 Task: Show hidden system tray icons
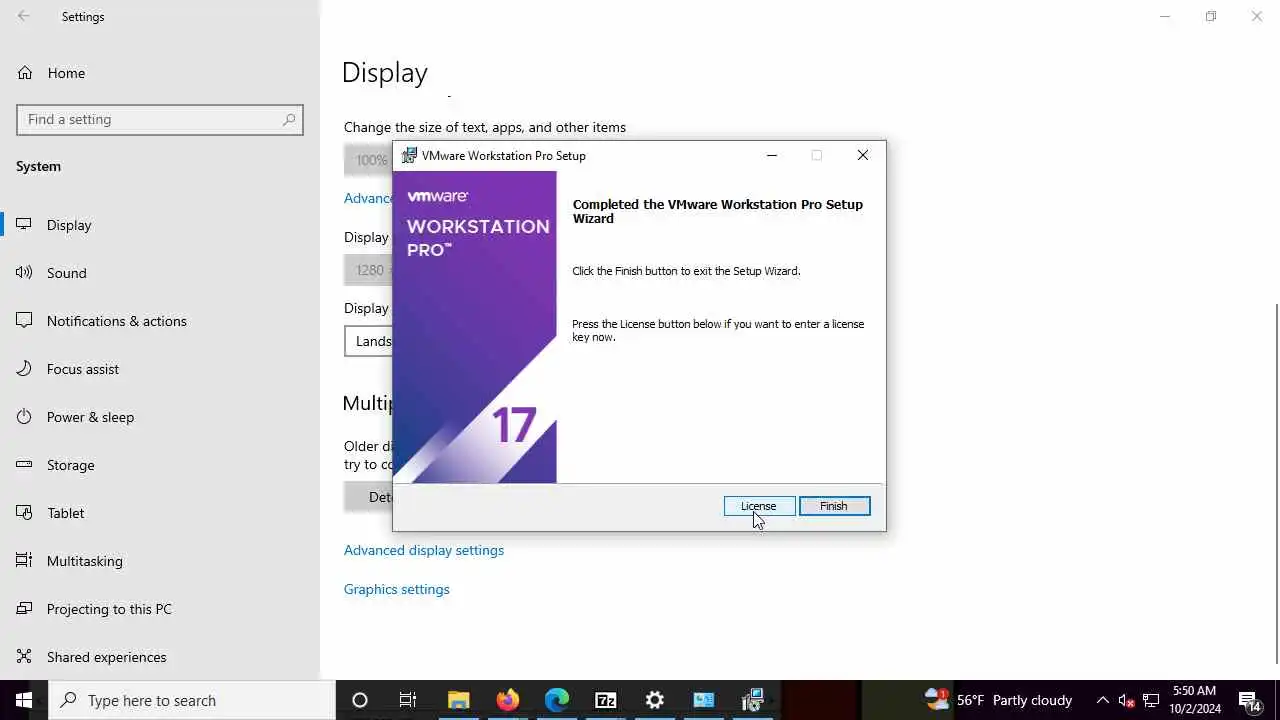click(1102, 700)
